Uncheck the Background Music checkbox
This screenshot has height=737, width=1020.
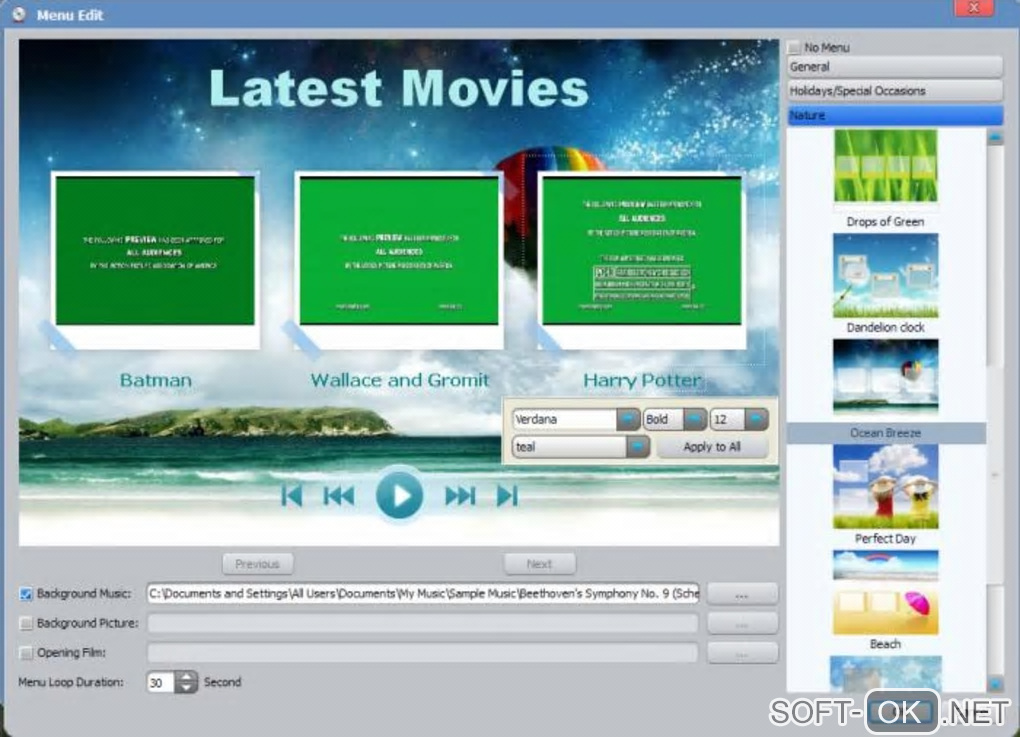[x=26, y=594]
